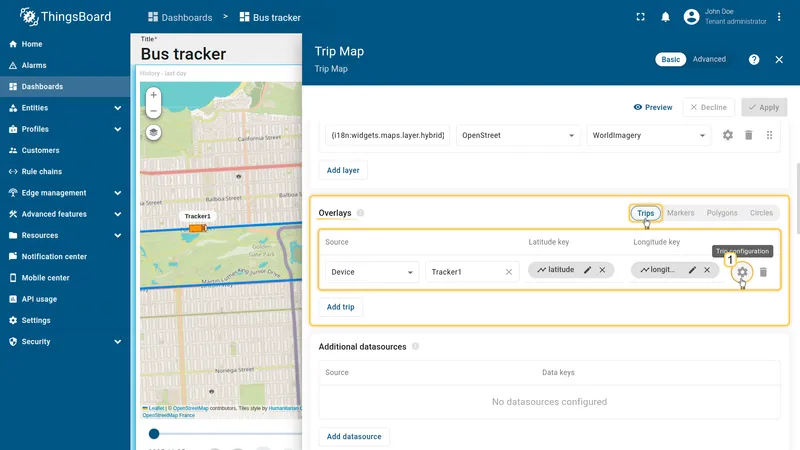Open the map layers control
The width and height of the screenshot is (800, 450).
click(x=153, y=133)
